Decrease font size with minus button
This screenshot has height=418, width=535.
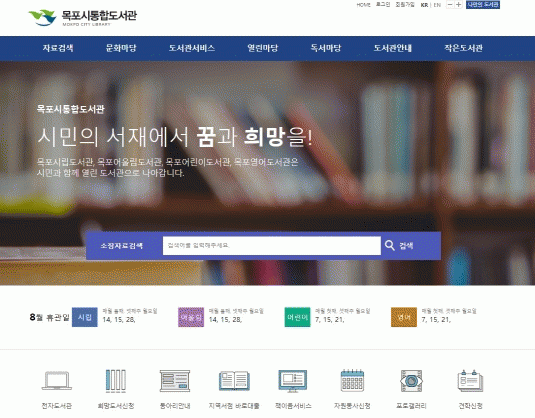pyautogui.click(x=450, y=4)
